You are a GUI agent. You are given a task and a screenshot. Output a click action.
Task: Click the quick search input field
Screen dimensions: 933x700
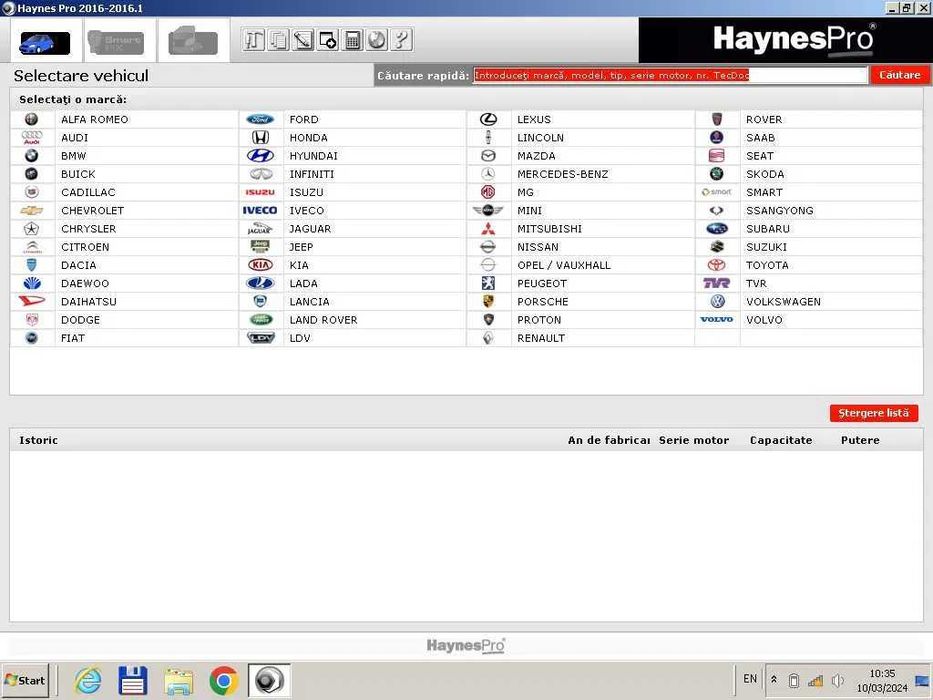click(670, 75)
